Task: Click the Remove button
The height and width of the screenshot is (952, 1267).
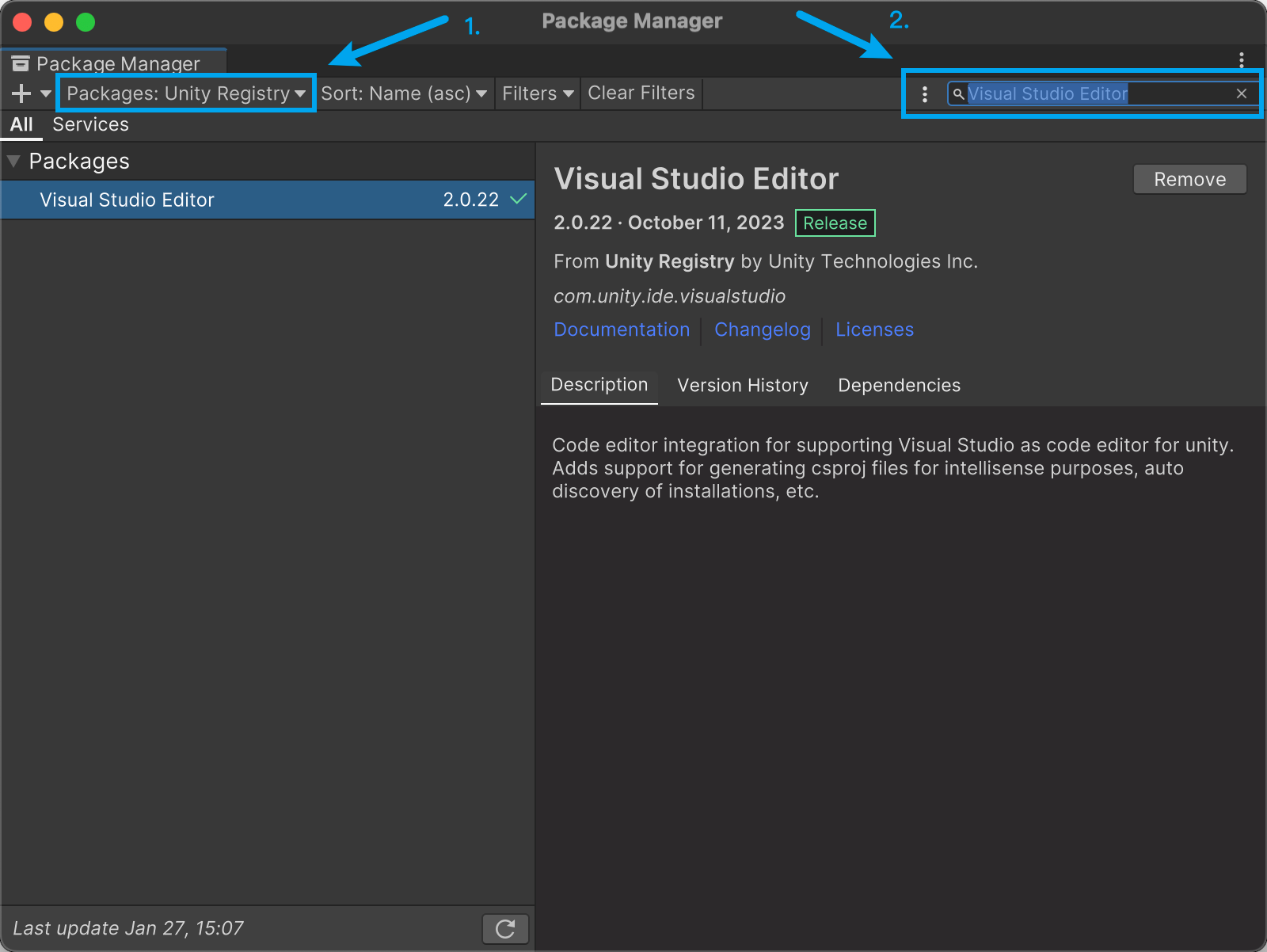Action: pos(1189,179)
